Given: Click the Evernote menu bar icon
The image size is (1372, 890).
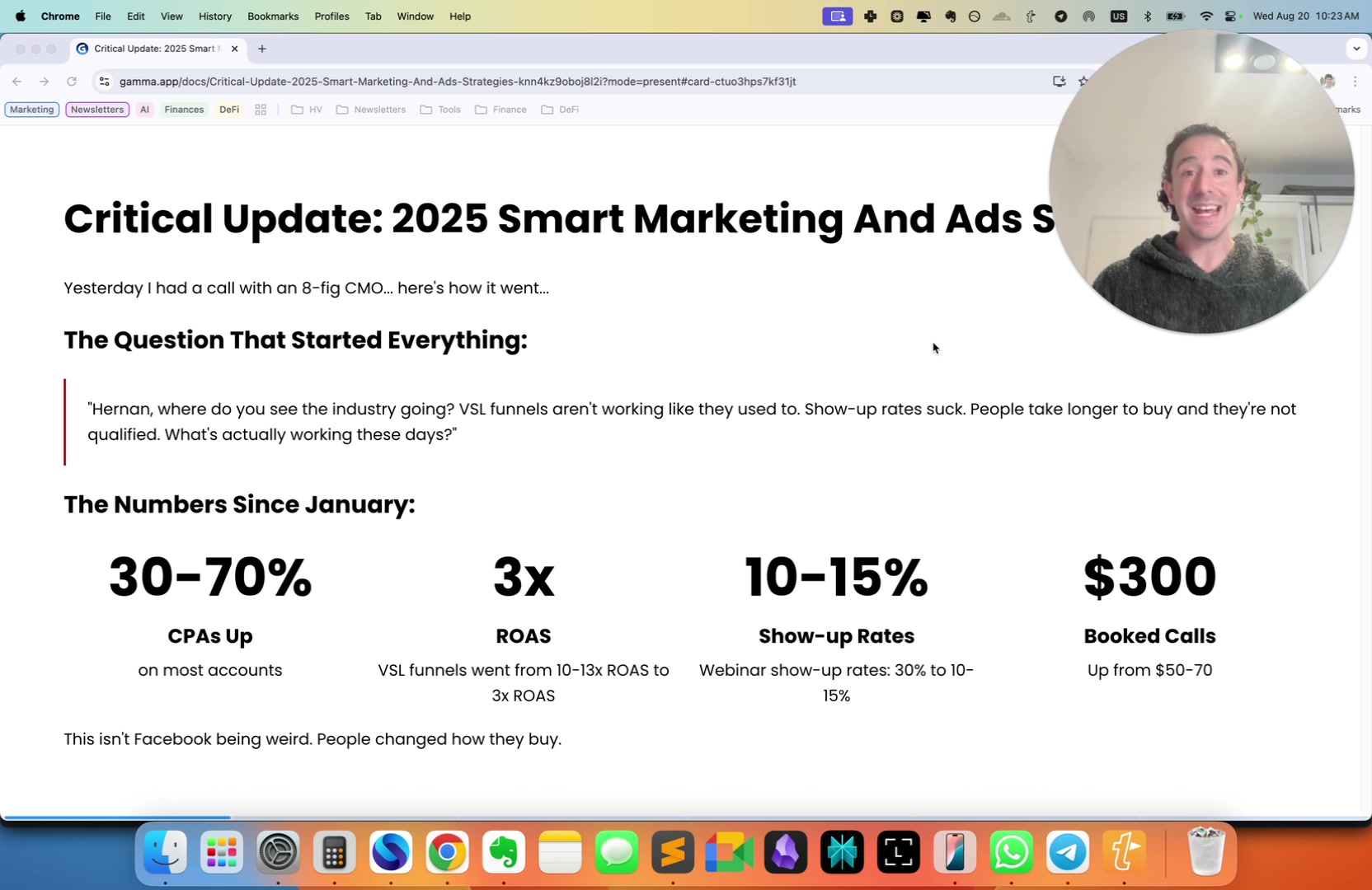Looking at the screenshot, I should click(950, 16).
